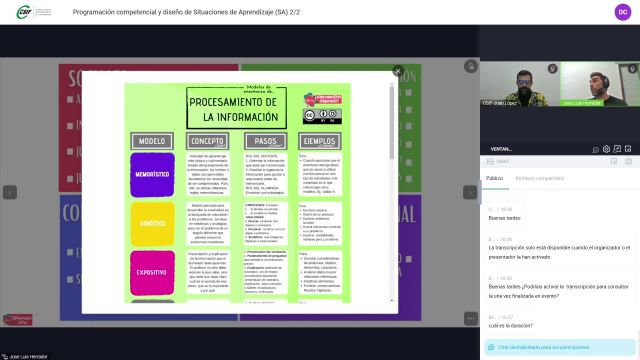Click the PROCESAMIENTO DE LA INFORMACIÓN title
The image size is (640, 360).
236,109
